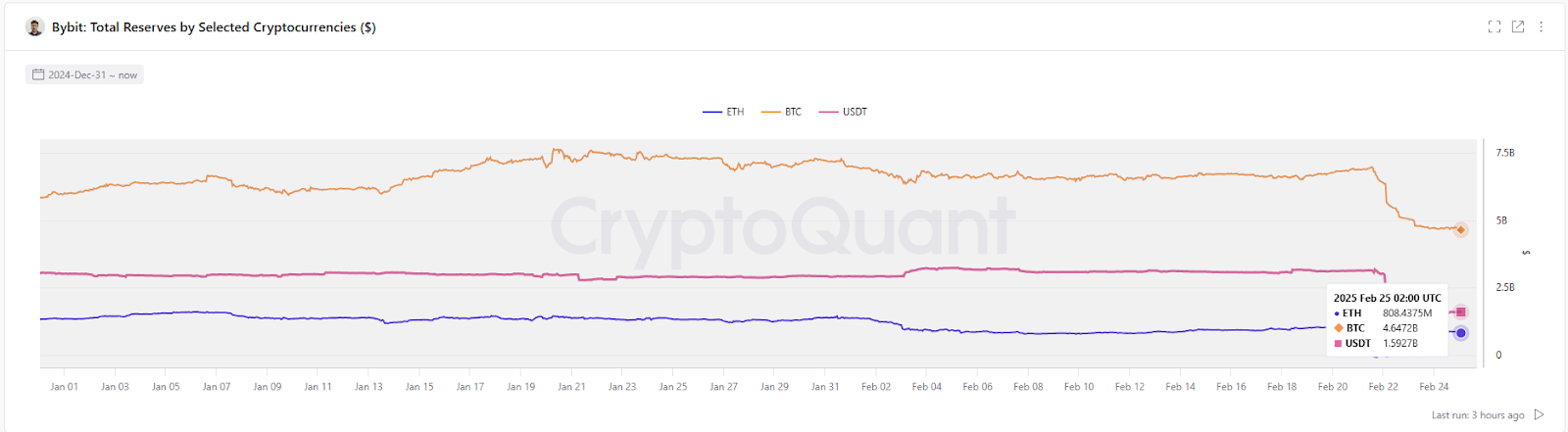Click the run query play icon
1568x432 pixels.
[1539, 415]
